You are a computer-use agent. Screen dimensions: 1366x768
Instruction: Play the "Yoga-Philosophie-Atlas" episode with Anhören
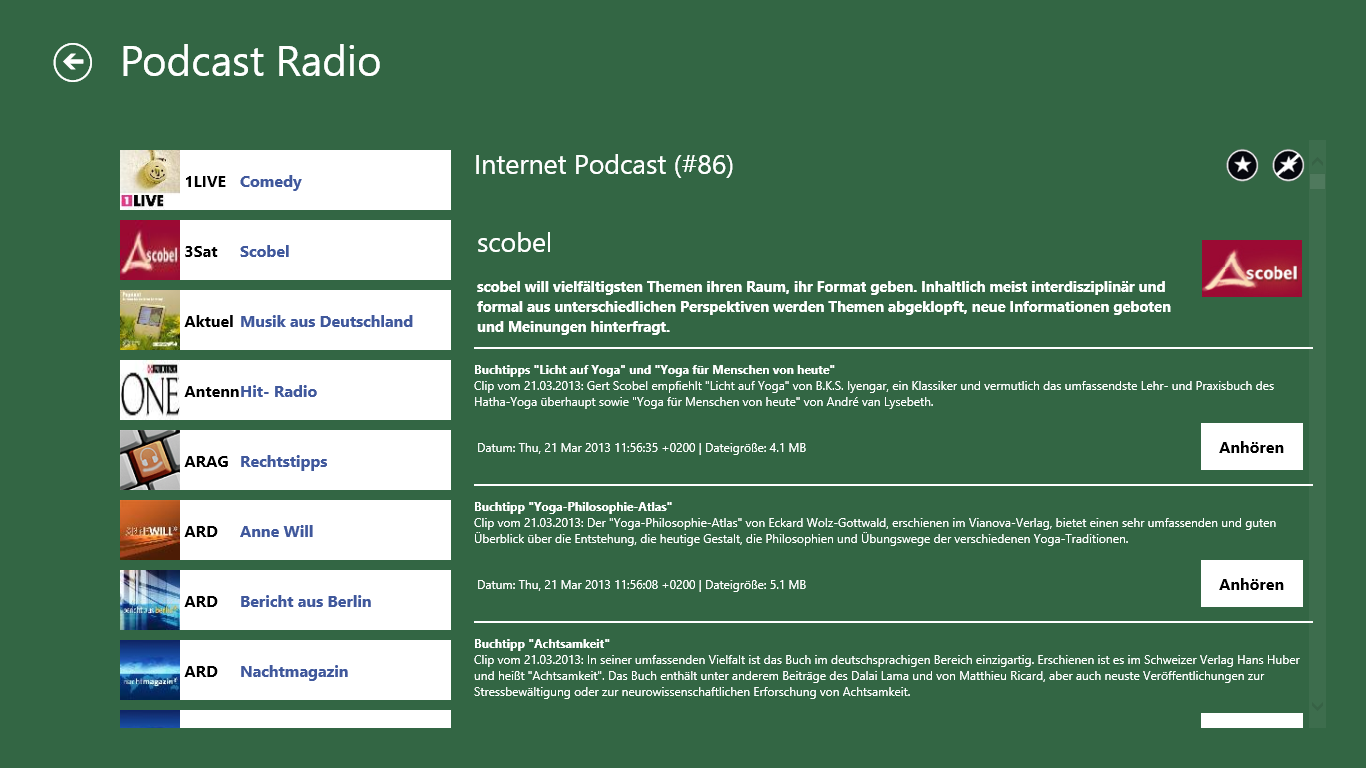tap(1251, 584)
